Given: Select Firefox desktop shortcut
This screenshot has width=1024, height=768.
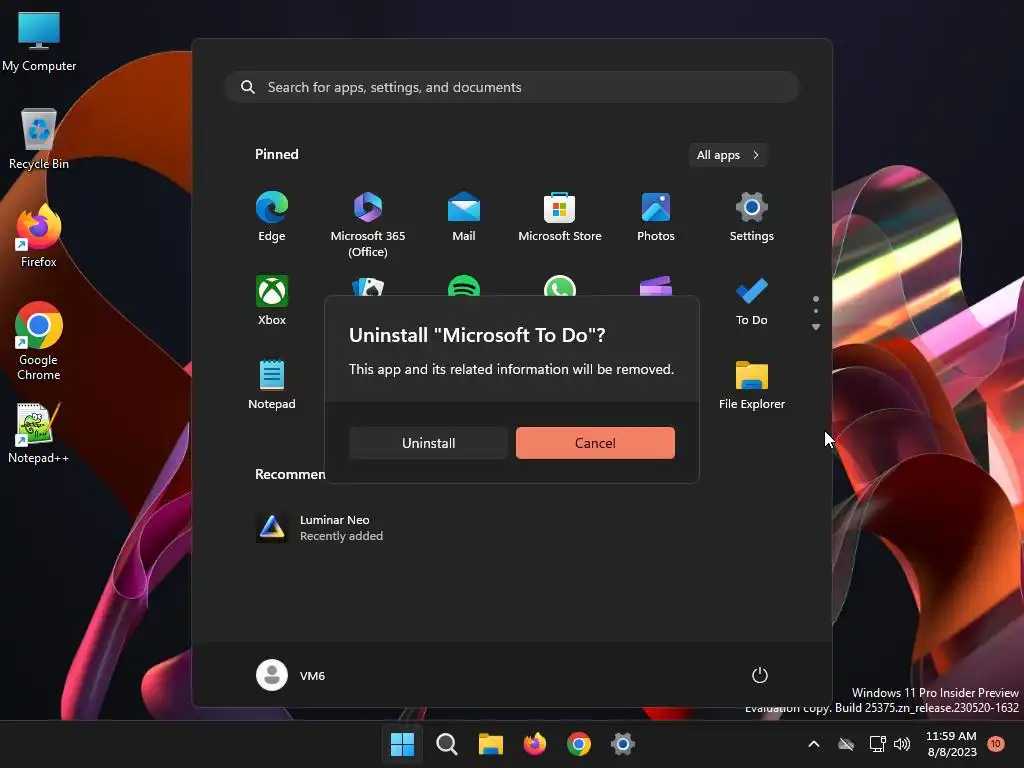Looking at the screenshot, I should pyautogui.click(x=39, y=236).
